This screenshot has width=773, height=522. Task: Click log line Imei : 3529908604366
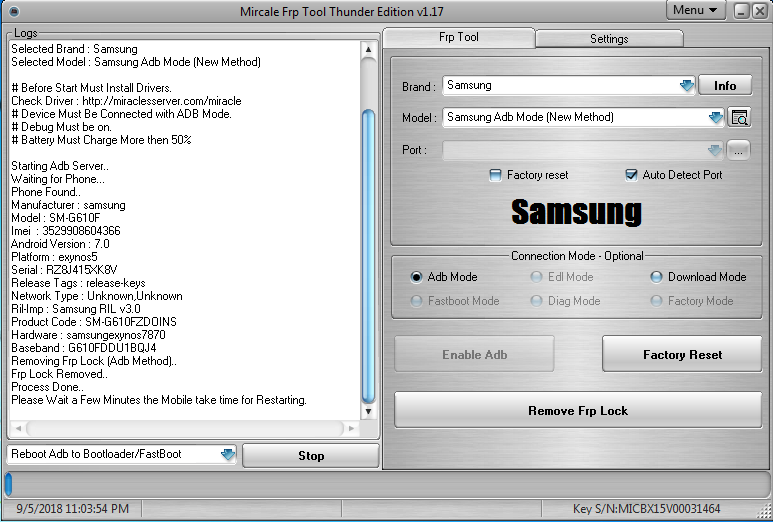coord(66,231)
